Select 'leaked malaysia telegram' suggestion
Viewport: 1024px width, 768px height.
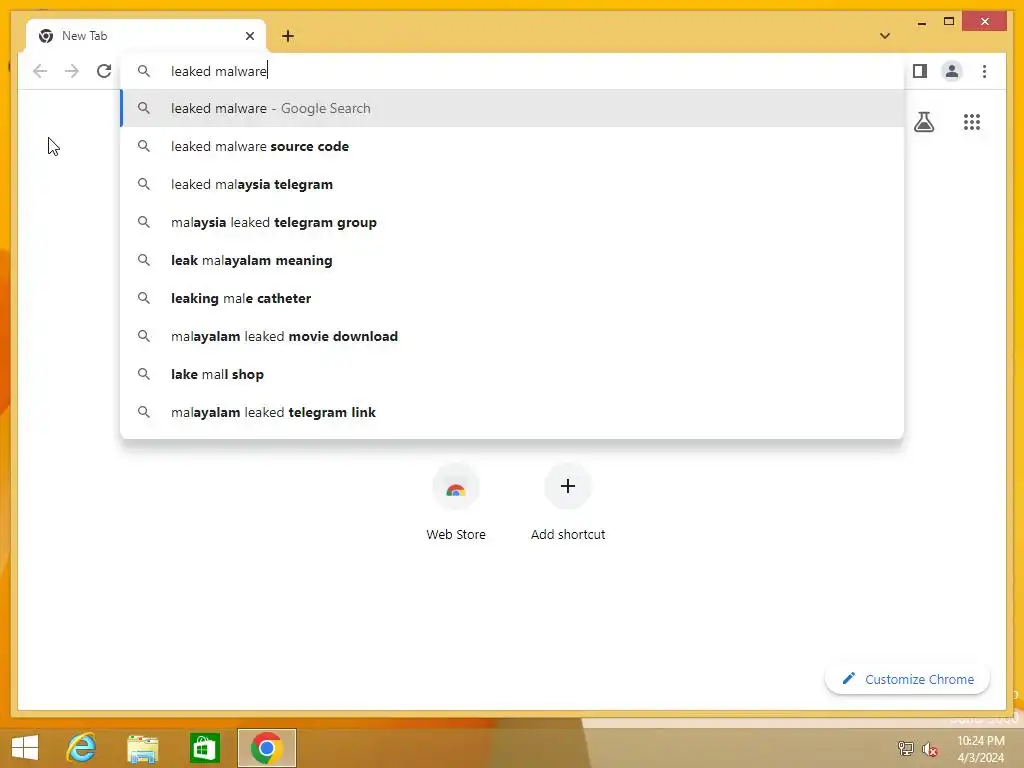point(513,184)
